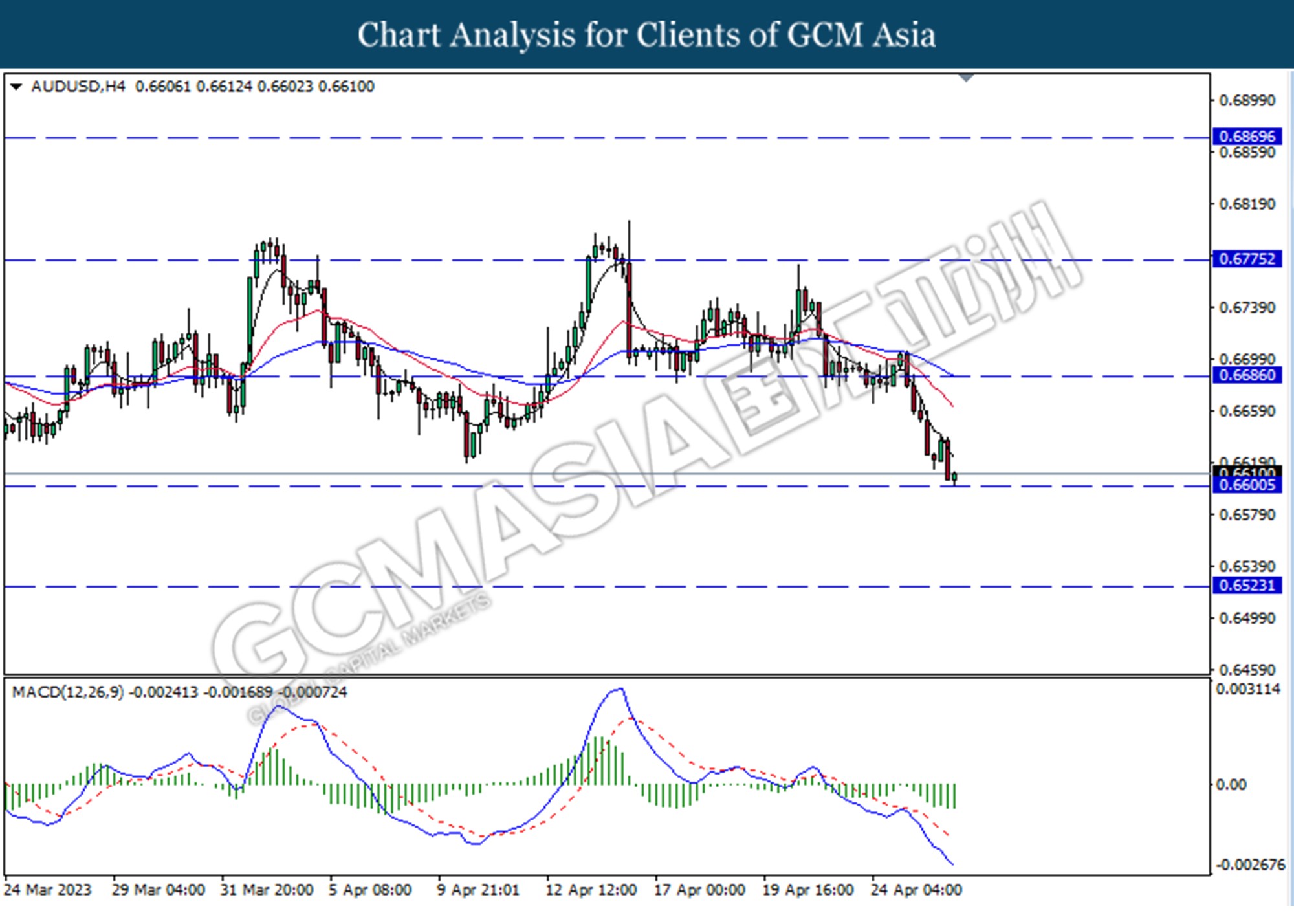Click the AUDUSD,H4 symbol title text

coord(78,87)
